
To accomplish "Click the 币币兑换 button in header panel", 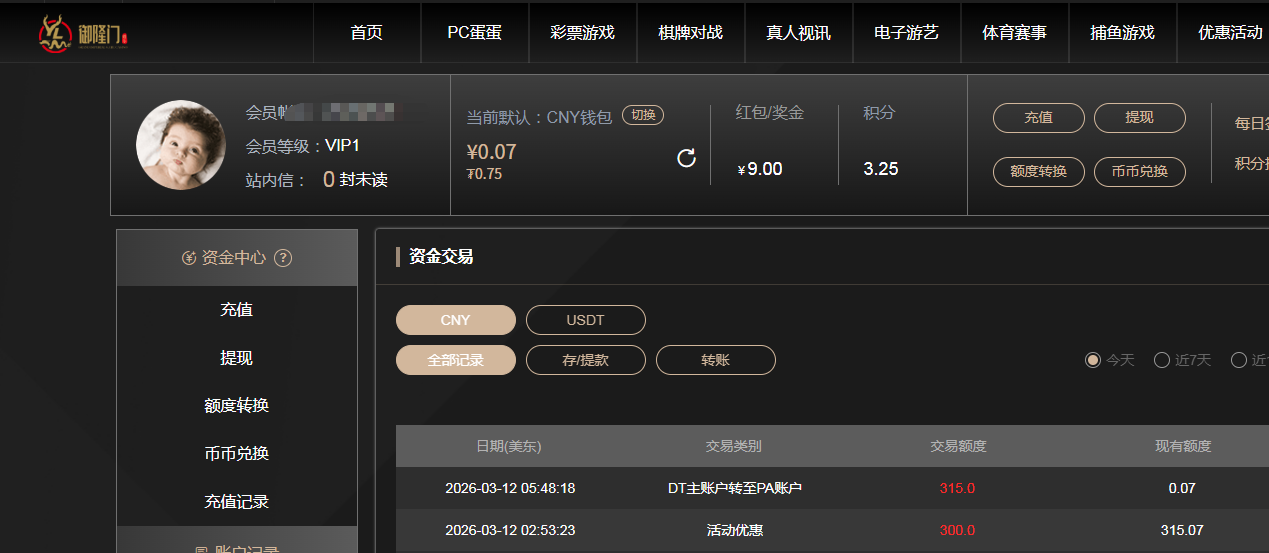I will (x=1139, y=171).
